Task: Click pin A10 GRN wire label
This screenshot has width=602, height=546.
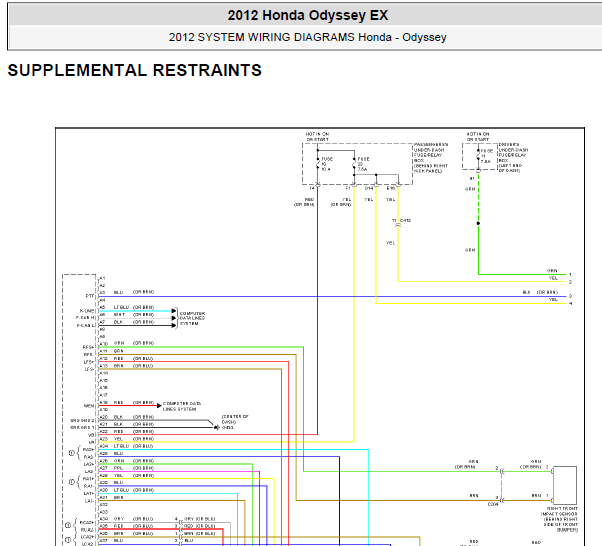Action: pos(119,343)
